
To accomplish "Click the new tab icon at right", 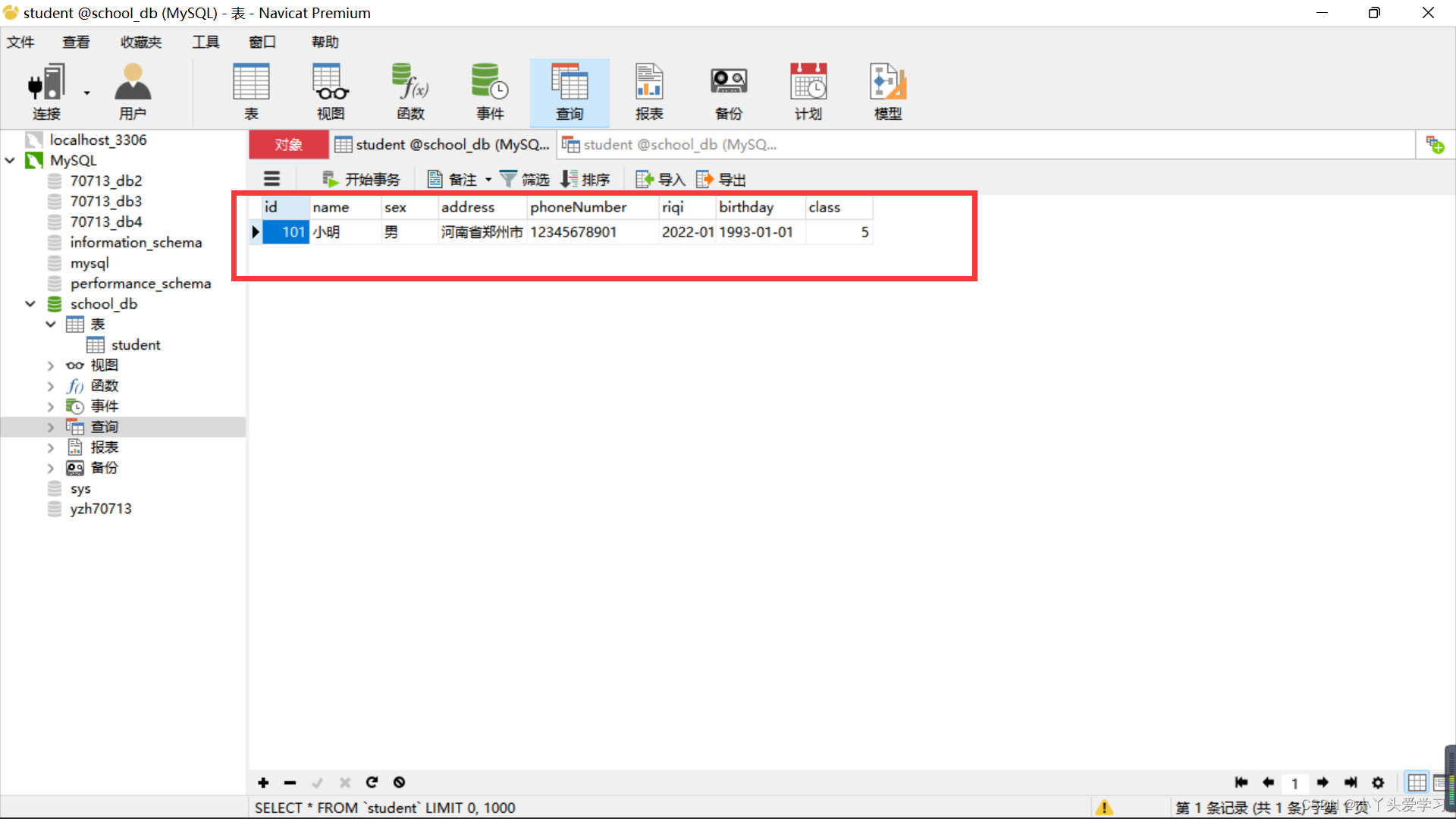I will 1435,144.
